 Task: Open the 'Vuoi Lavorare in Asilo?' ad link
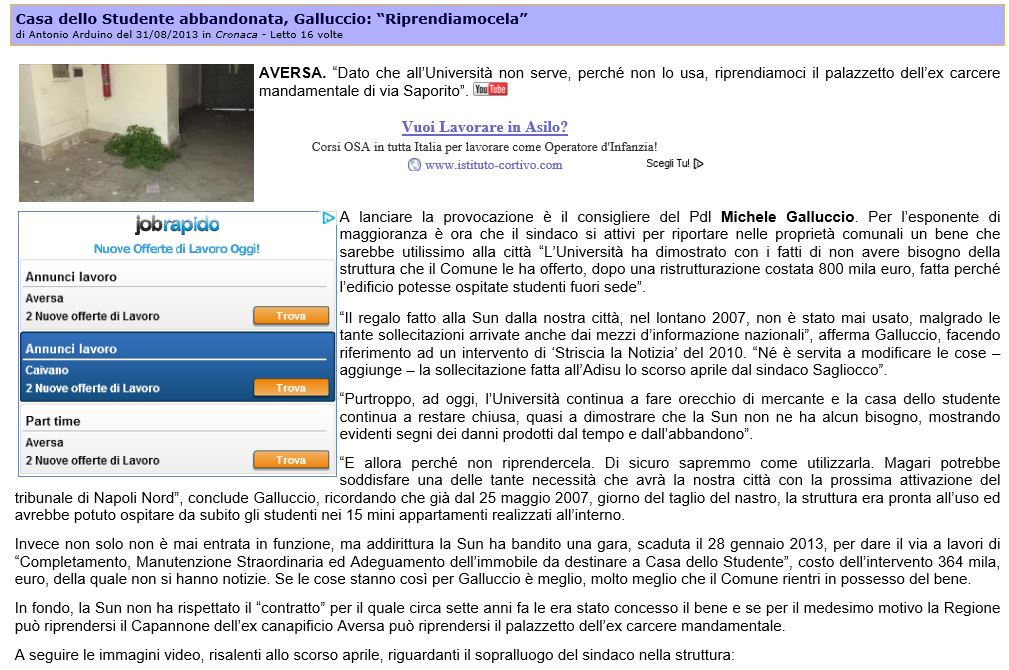coord(484,127)
